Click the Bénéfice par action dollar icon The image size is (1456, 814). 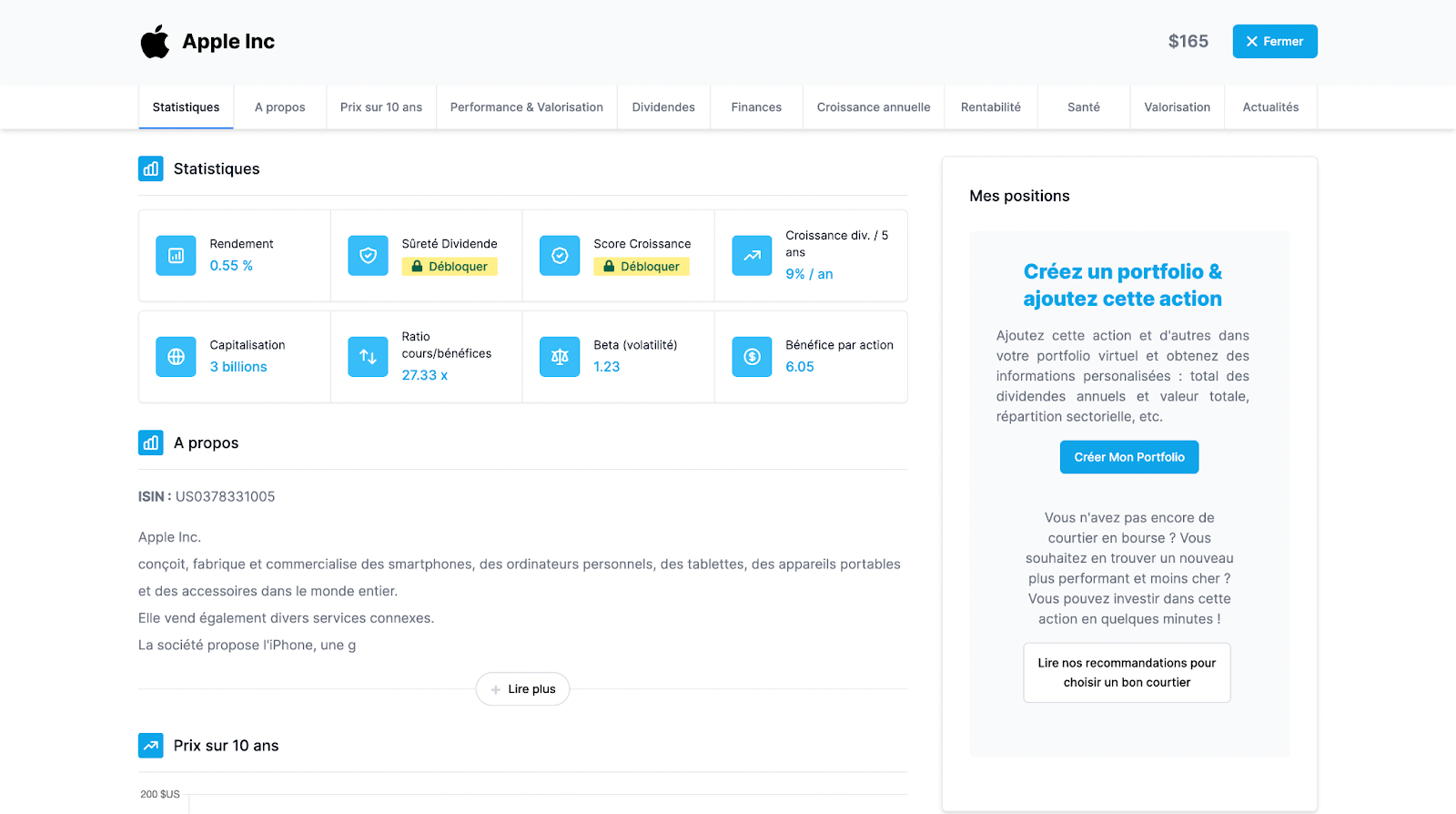(x=752, y=357)
